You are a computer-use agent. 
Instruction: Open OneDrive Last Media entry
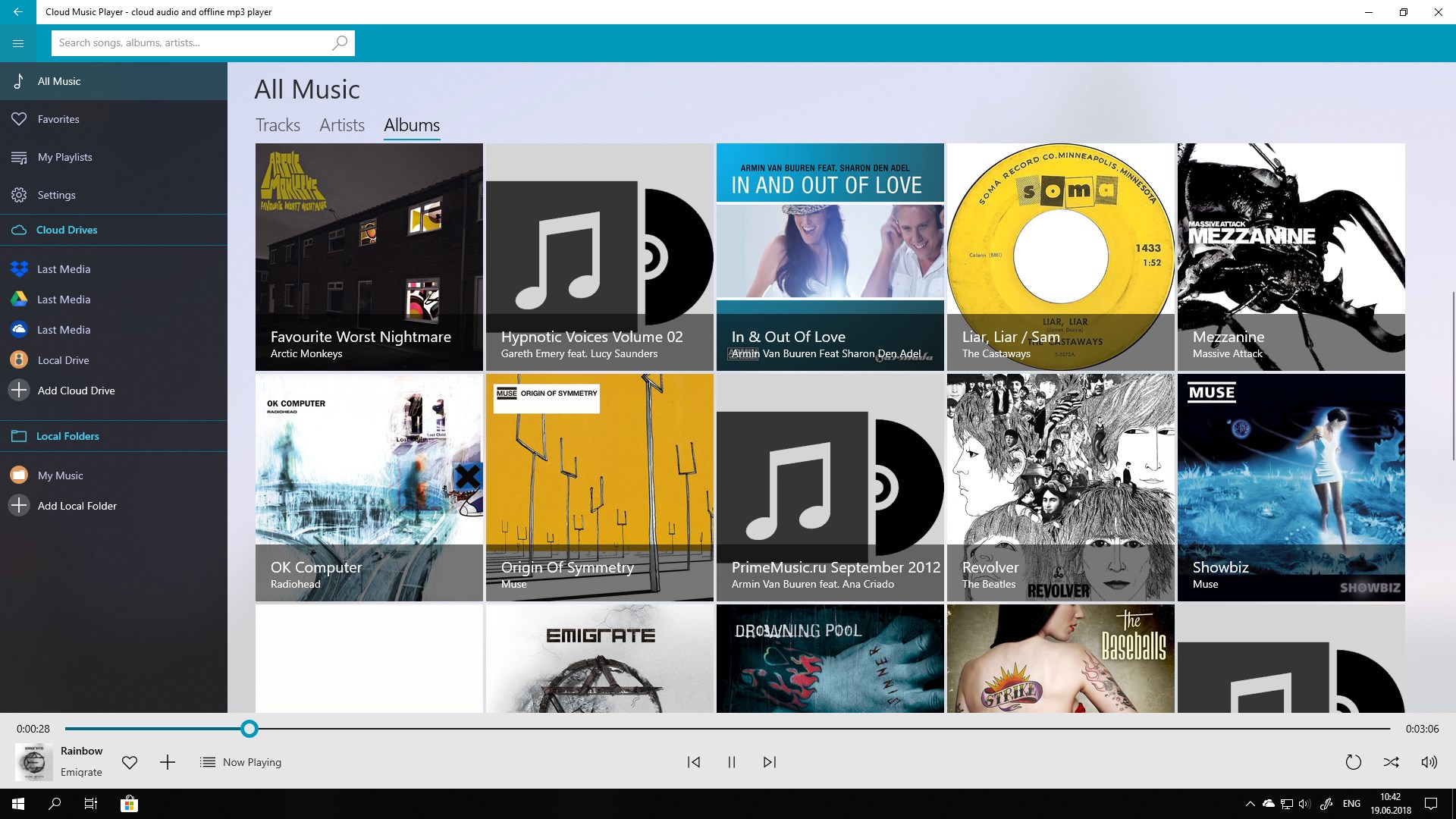point(63,330)
